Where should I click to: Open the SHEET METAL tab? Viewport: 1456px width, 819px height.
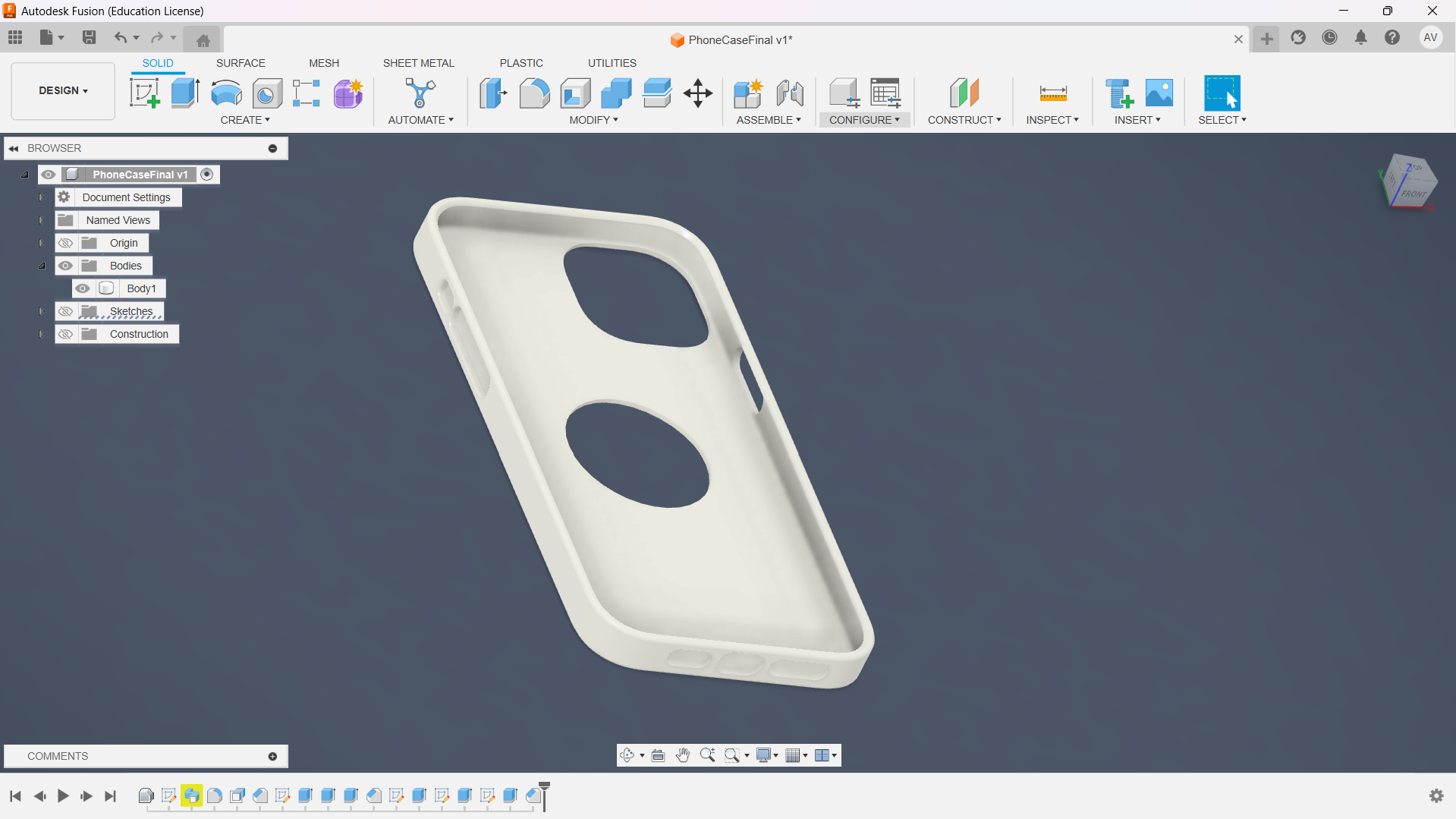coord(419,63)
